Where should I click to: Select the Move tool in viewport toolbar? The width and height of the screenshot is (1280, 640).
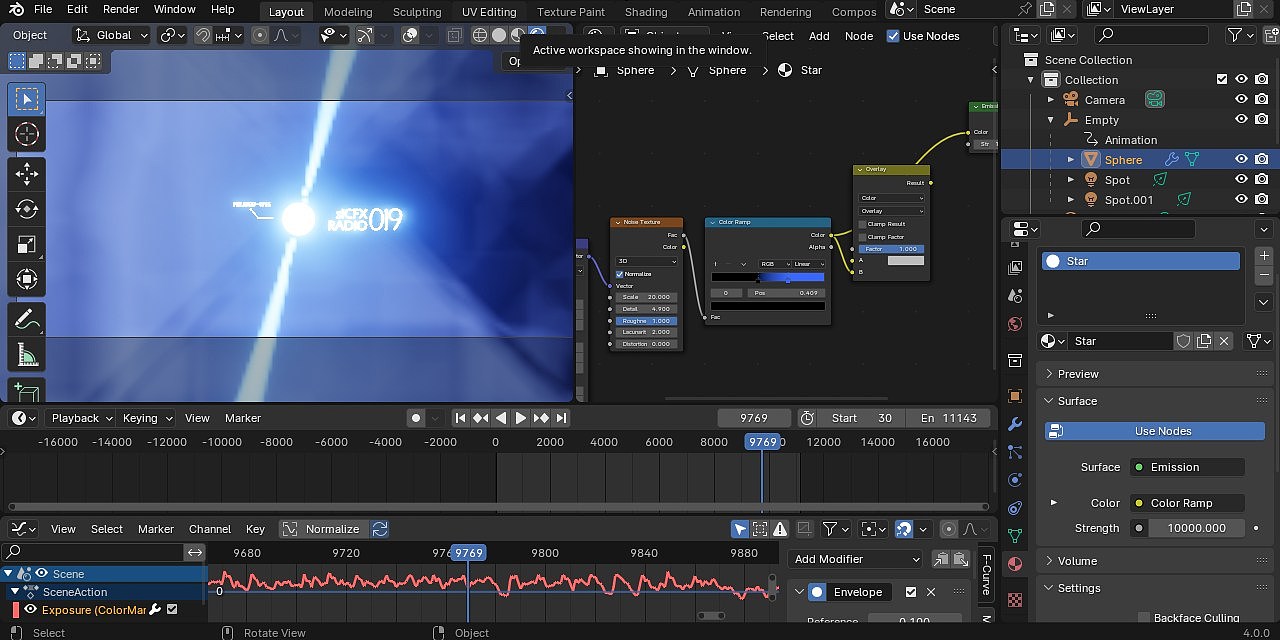click(27, 174)
